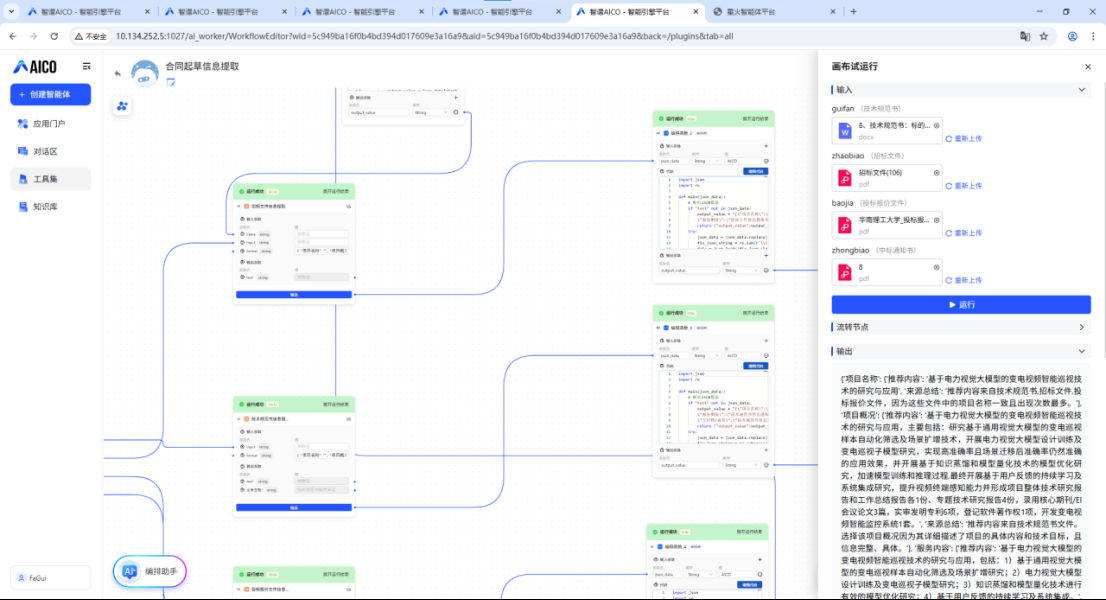Click the back arrow beside workflow avatar
The width and height of the screenshot is (1106, 600).
click(x=118, y=73)
